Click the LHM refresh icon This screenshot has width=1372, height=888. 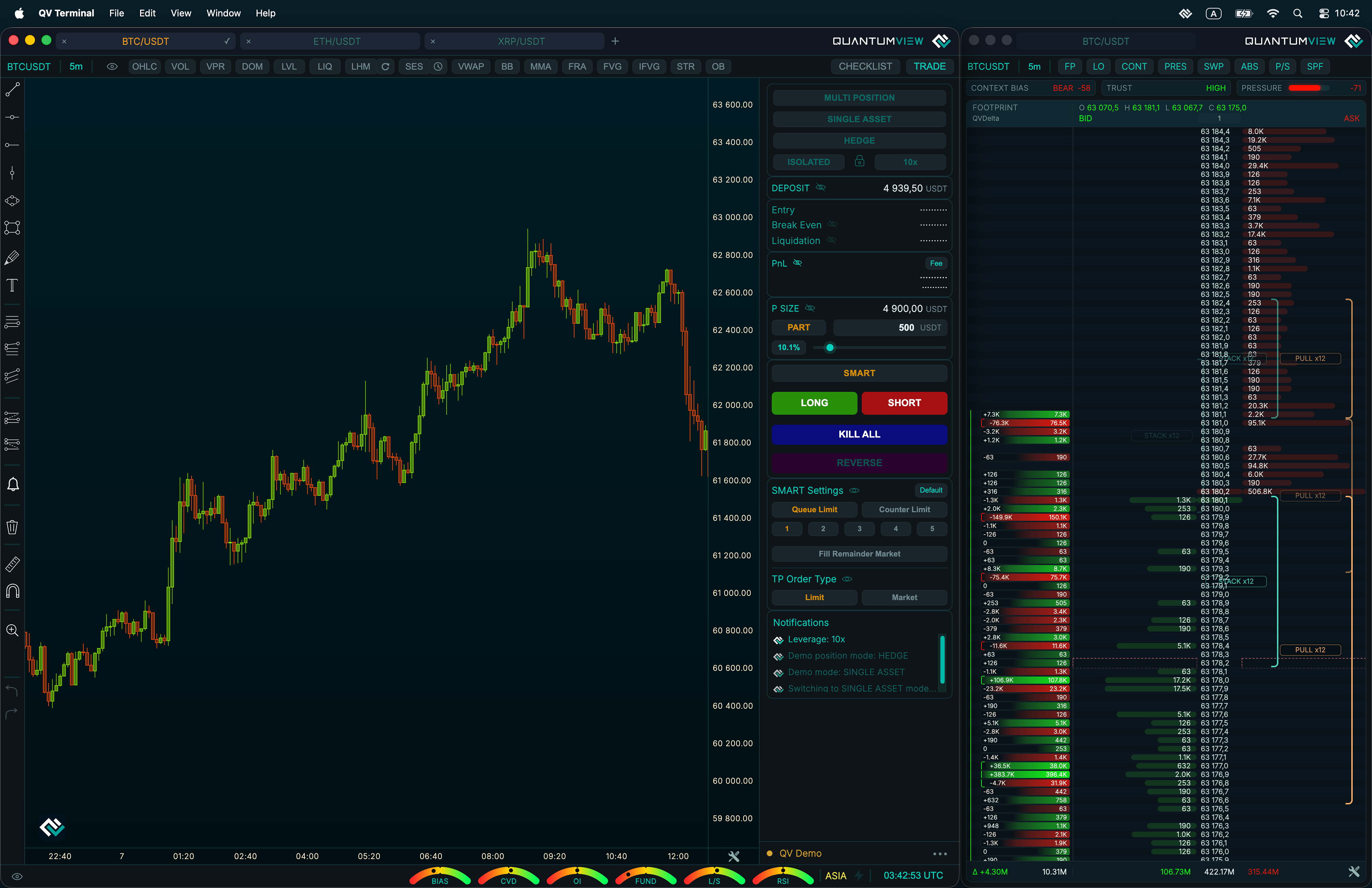click(385, 67)
